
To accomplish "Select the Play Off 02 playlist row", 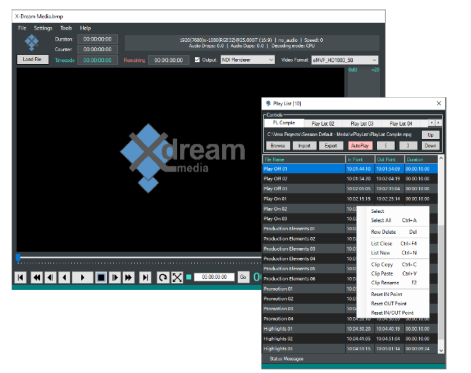I will (350, 179).
